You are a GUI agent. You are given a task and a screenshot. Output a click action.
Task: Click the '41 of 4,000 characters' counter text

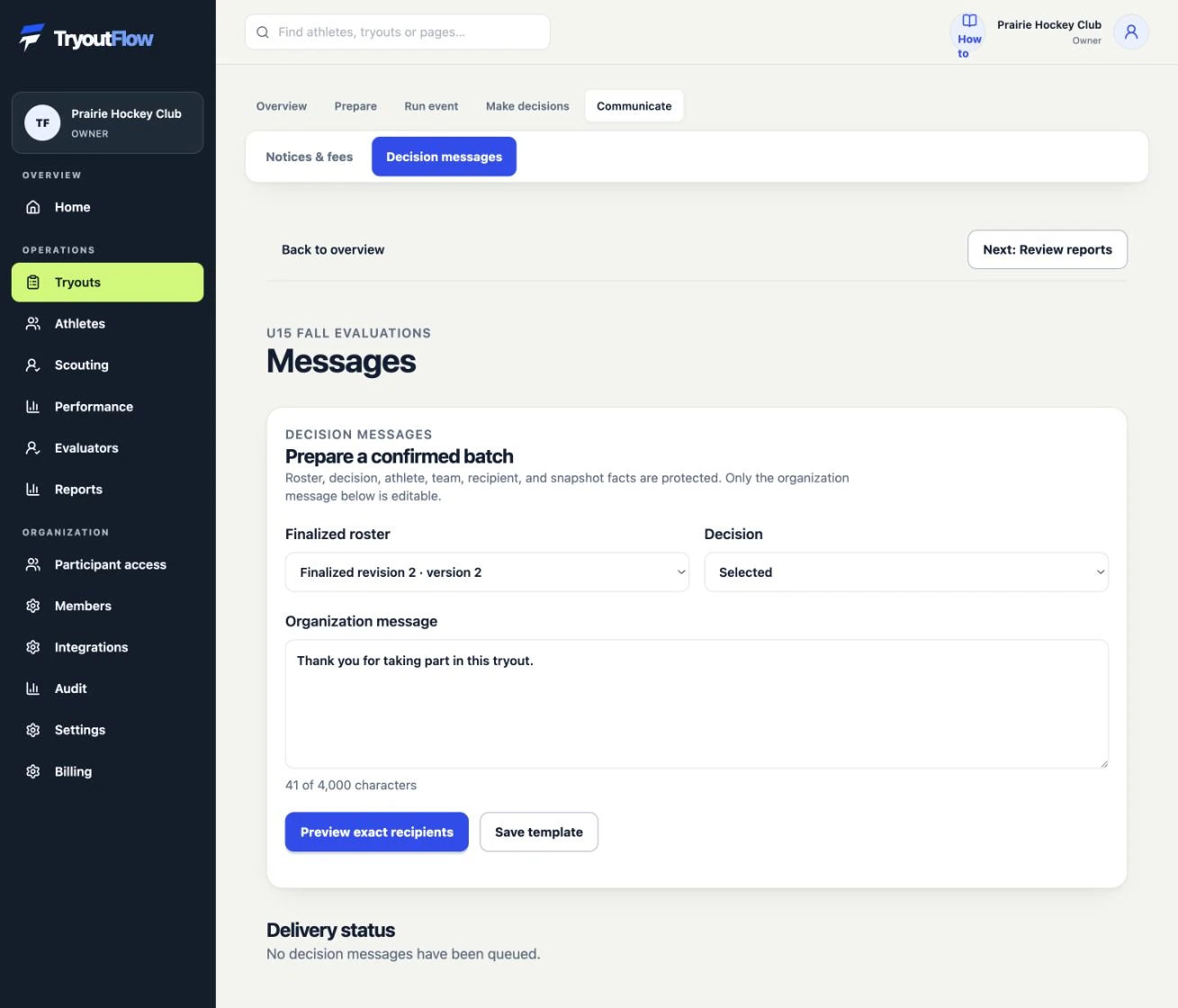(x=351, y=786)
